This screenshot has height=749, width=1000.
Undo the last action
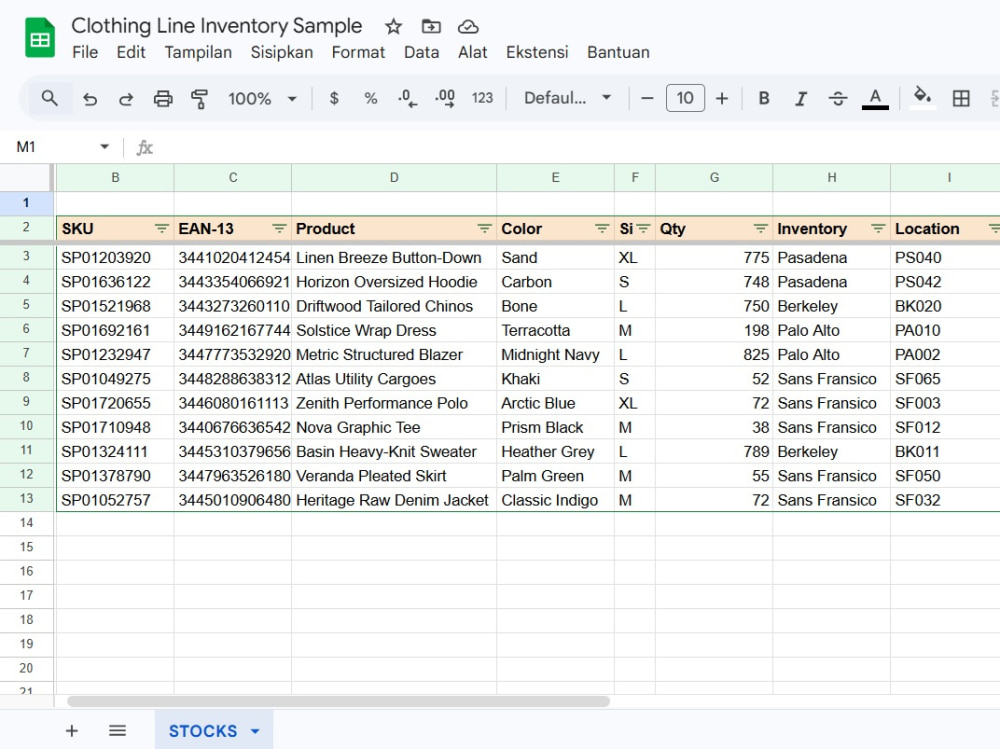coord(90,98)
